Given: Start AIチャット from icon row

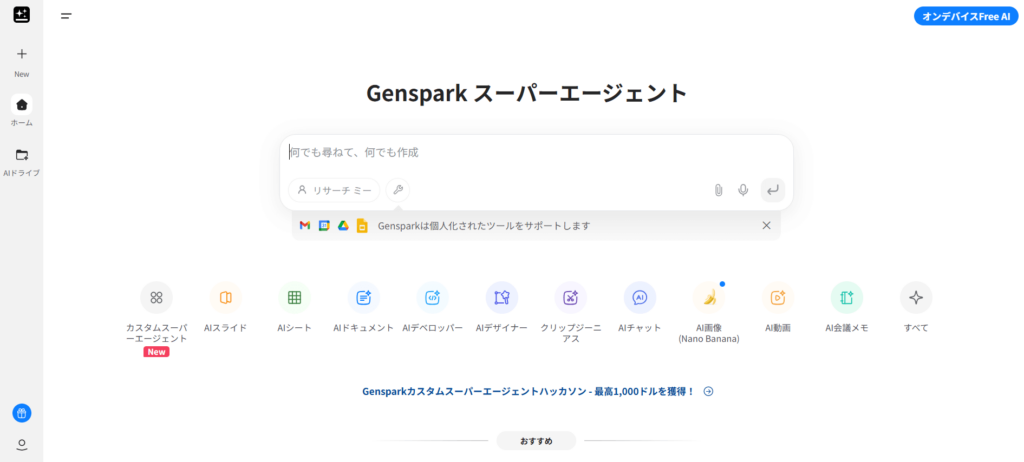Looking at the screenshot, I should [640, 297].
